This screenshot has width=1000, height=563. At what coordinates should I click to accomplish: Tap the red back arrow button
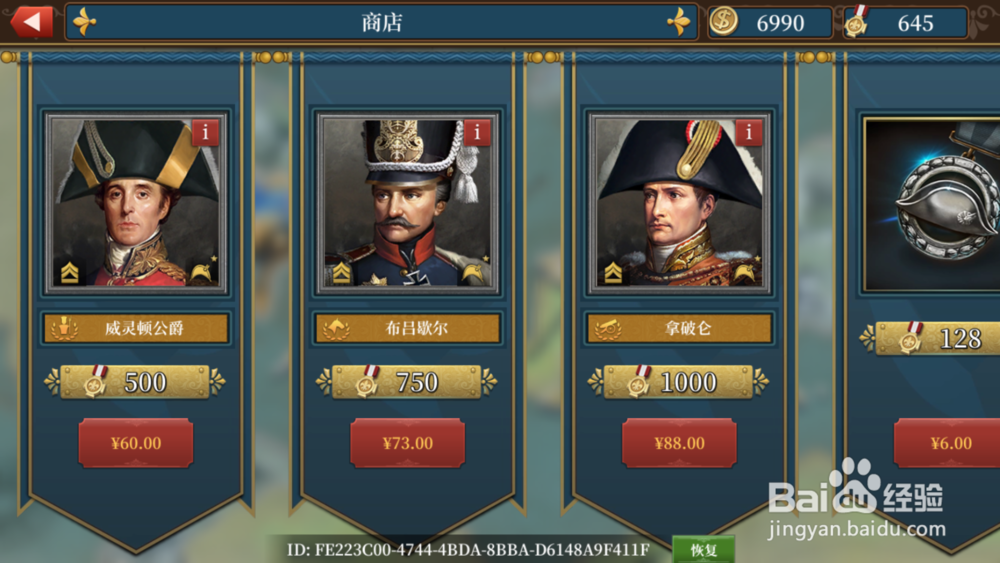coord(32,22)
